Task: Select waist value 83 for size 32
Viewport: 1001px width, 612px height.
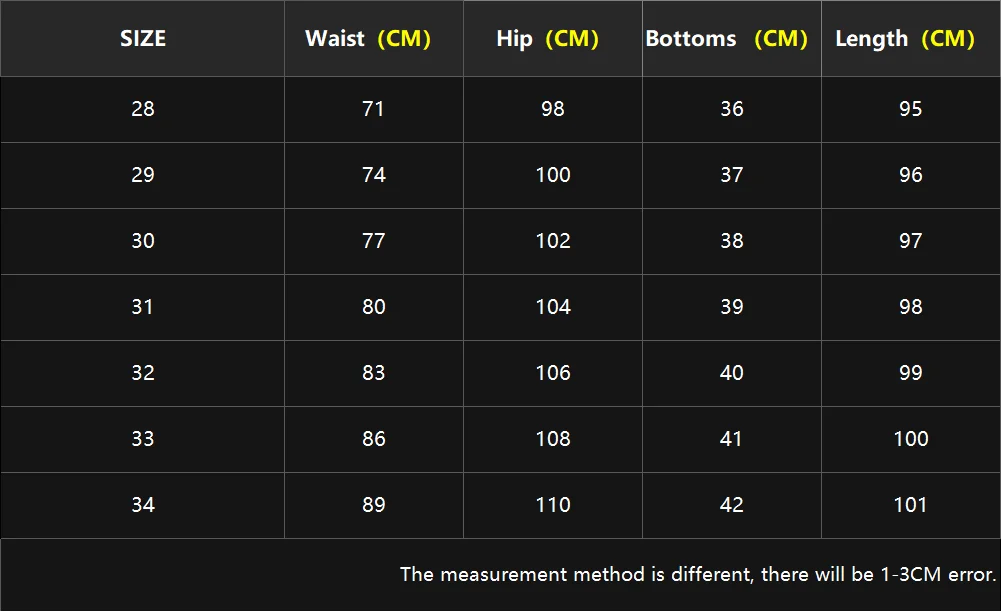Action: pyautogui.click(x=374, y=373)
